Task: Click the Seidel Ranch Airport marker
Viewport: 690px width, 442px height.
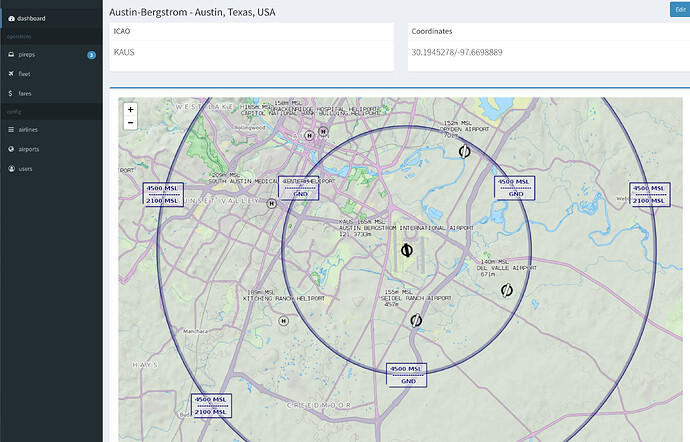Action: 416,320
